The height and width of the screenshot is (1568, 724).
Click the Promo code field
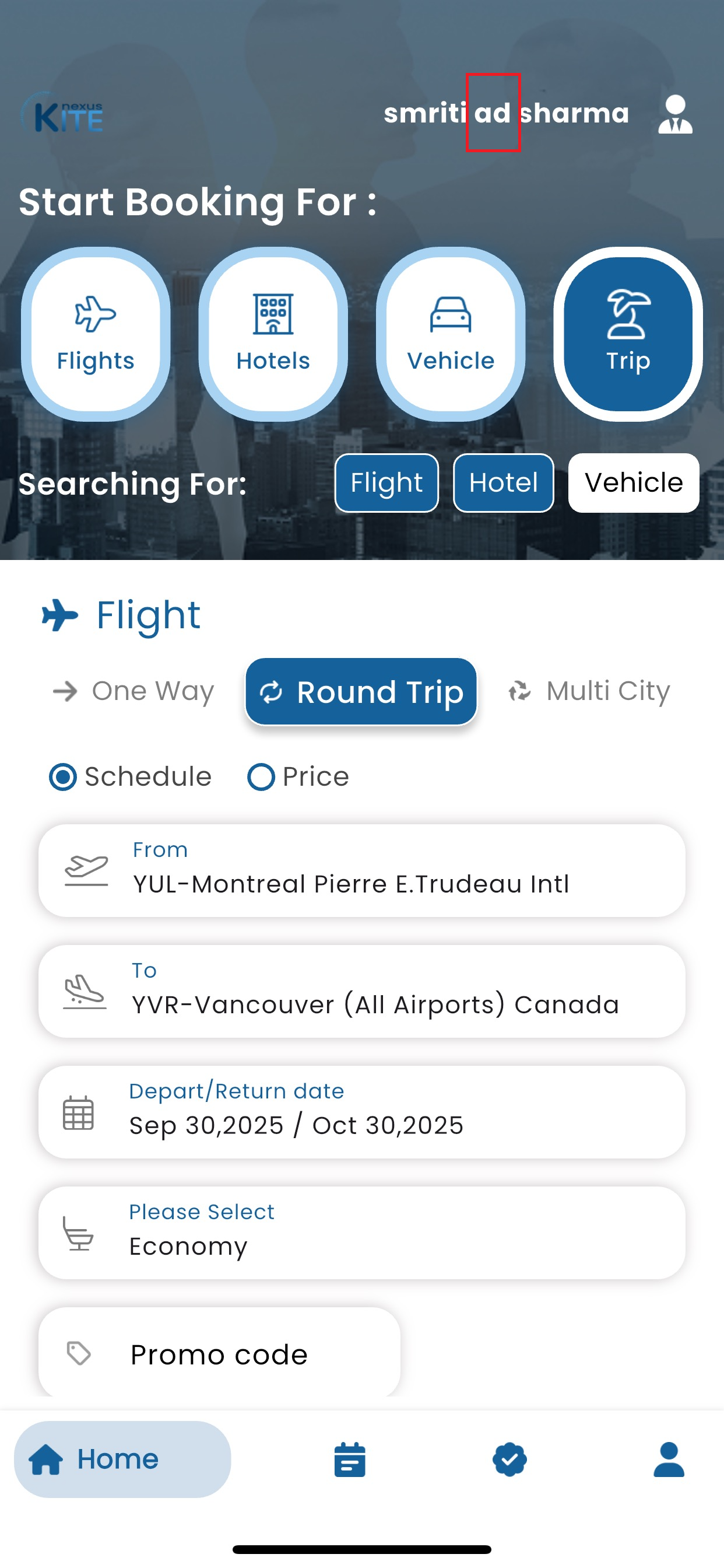(x=219, y=1354)
